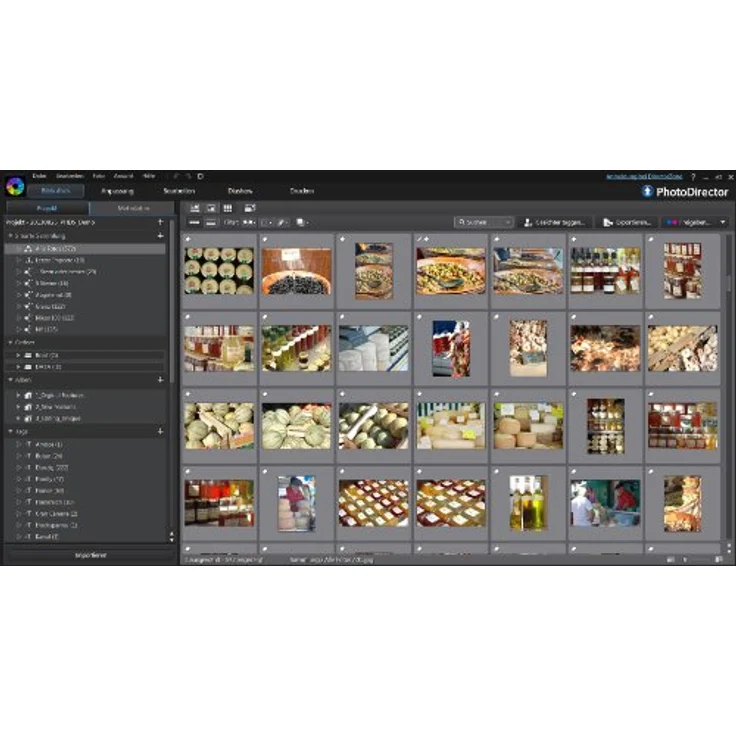Switch to viewer-only view mode icon
The width and height of the screenshot is (736, 736).
(211, 208)
